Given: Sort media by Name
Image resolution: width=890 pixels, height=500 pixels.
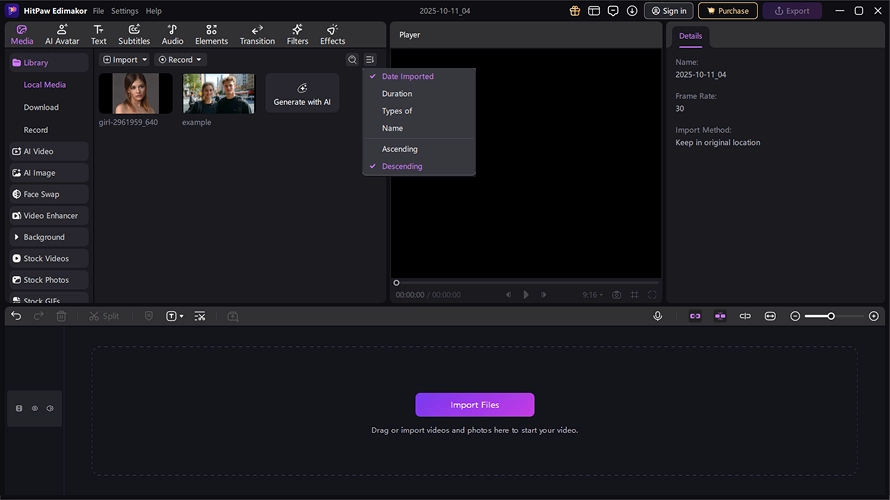Looking at the screenshot, I should [x=392, y=128].
